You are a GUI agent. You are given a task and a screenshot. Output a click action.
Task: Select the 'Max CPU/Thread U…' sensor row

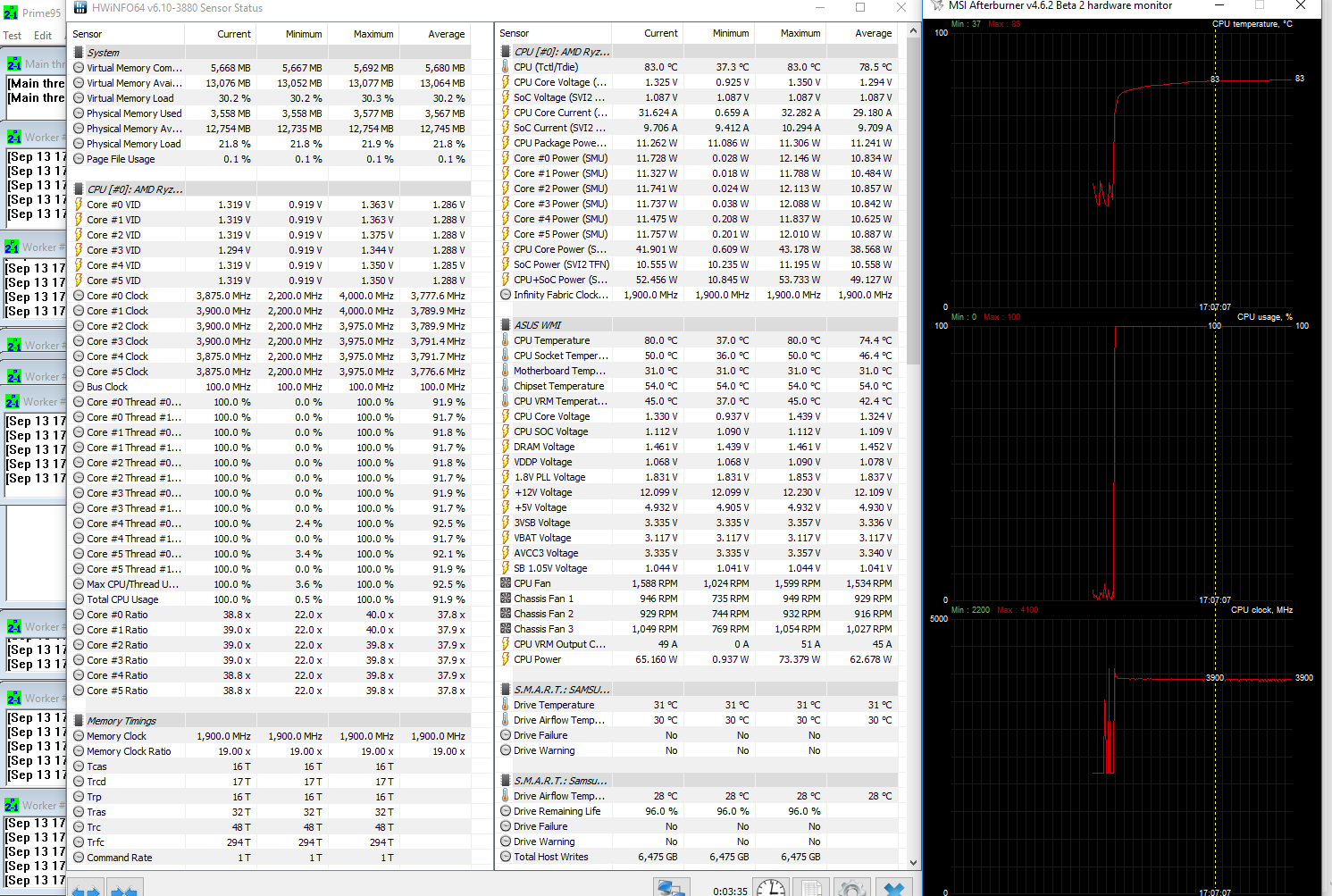[x=271, y=584]
